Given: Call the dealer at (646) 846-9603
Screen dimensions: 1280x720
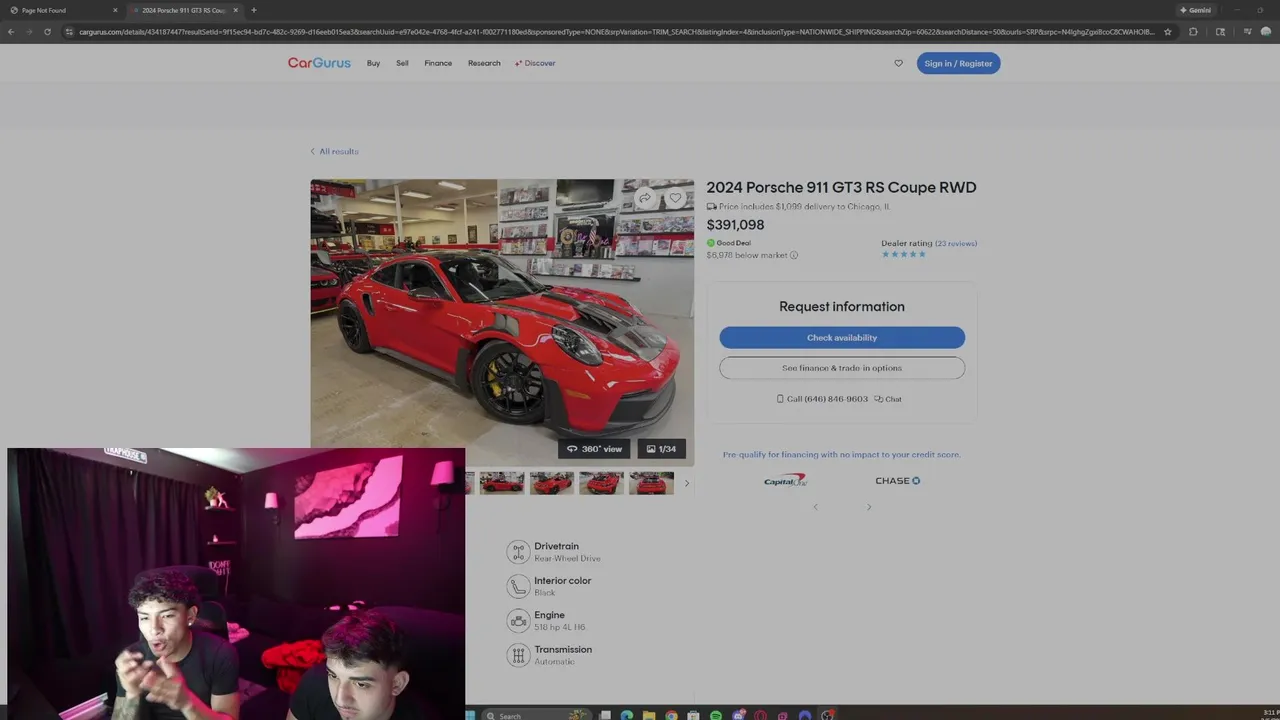Looking at the screenshot, I should click(x=822, y=399).
